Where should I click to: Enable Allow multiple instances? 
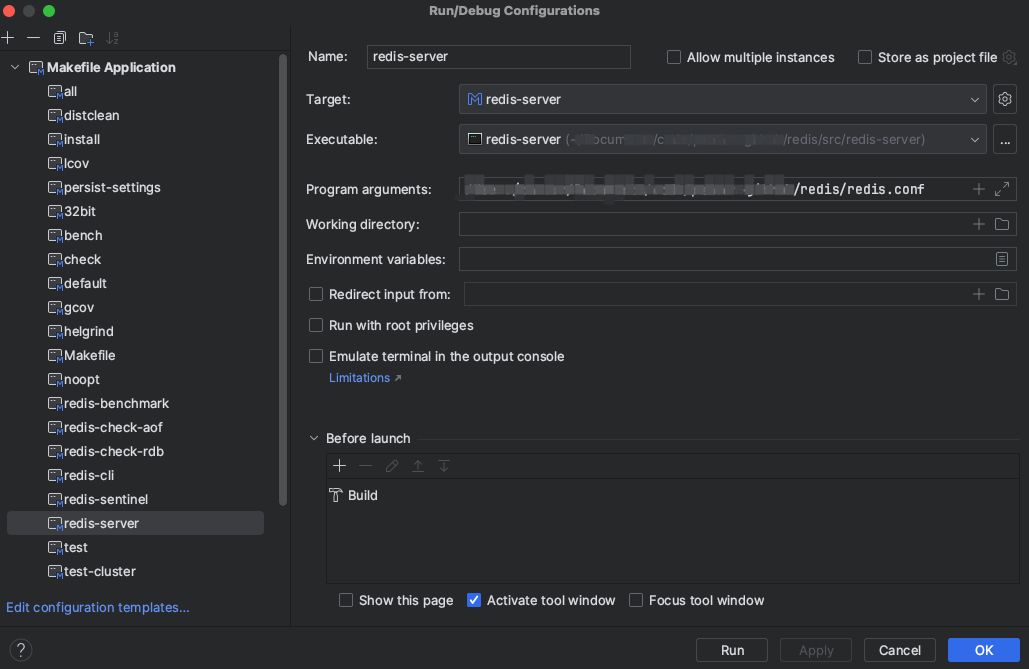(x=674, y=57)
